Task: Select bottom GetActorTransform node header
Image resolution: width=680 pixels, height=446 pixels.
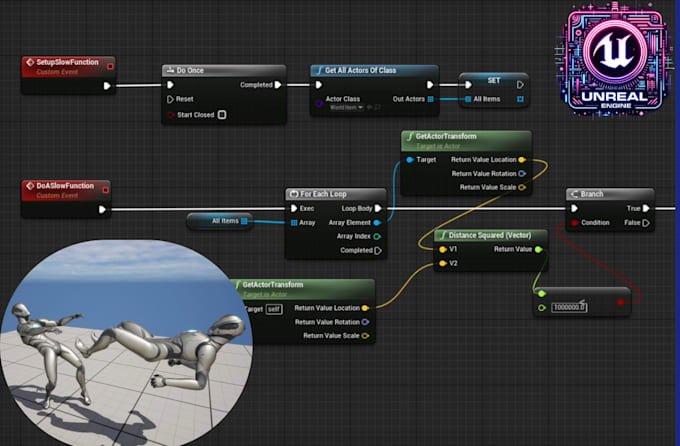Action: click(x=305, y=289)
